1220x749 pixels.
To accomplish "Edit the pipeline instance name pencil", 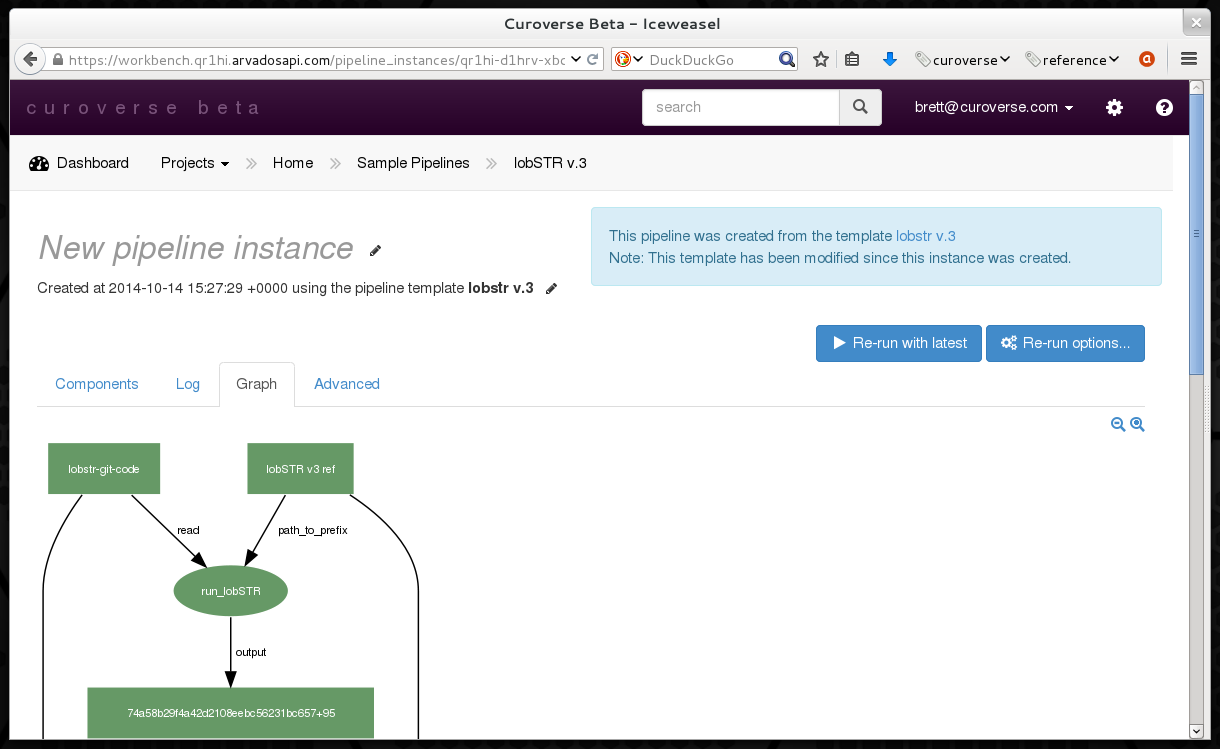I will coord(375,250).
